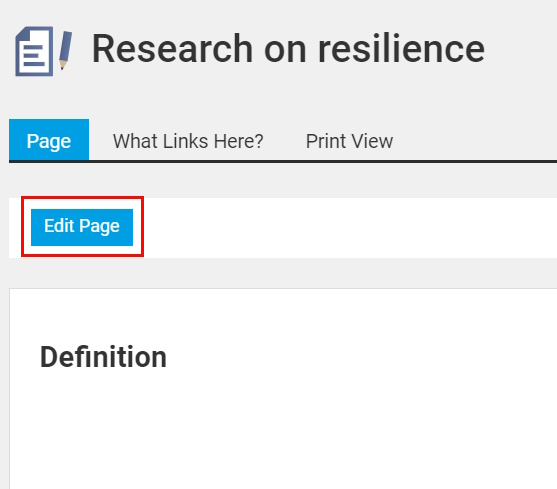
Task: Open the What Links Here? tab
Action: 188,141
